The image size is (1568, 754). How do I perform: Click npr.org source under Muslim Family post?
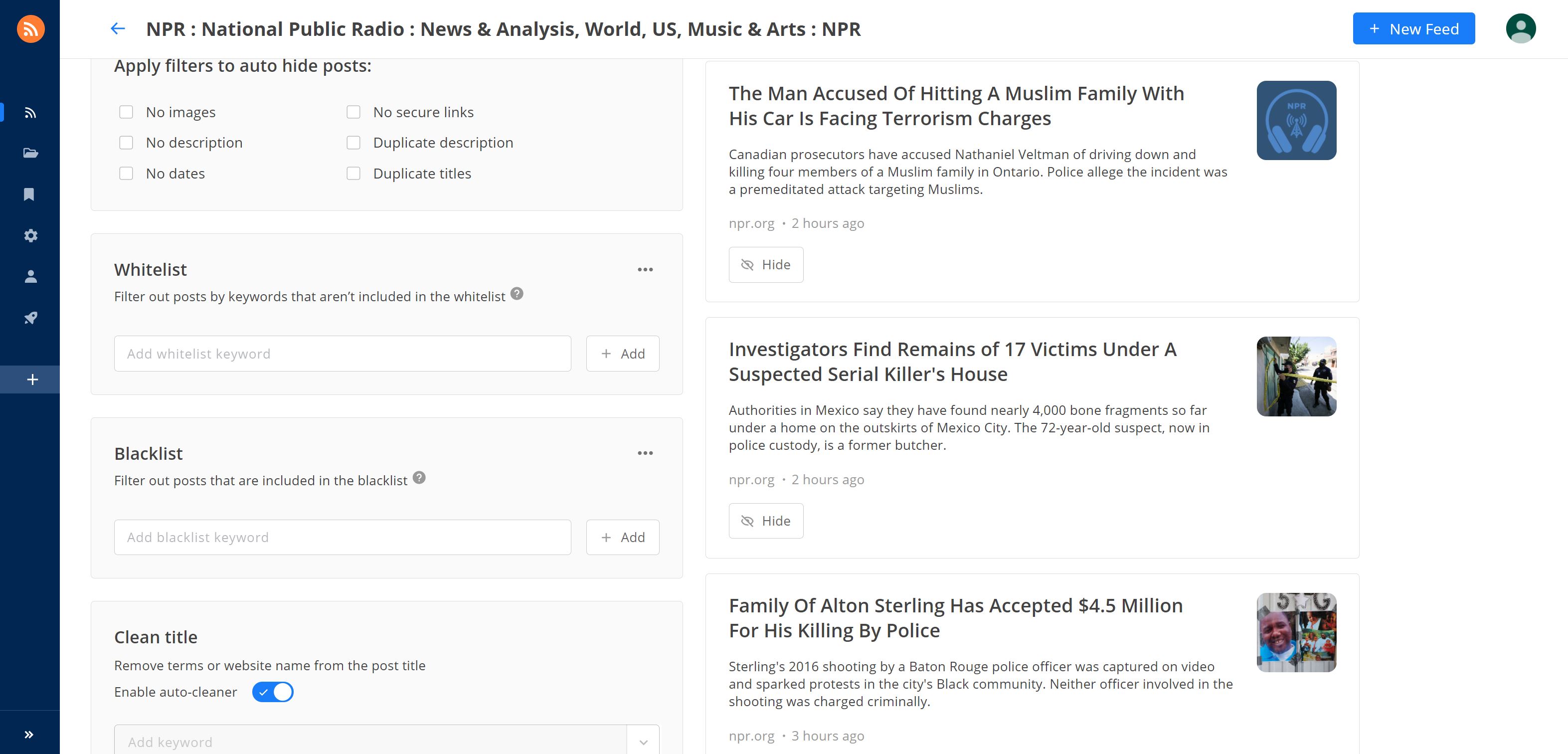click(751, 223)
